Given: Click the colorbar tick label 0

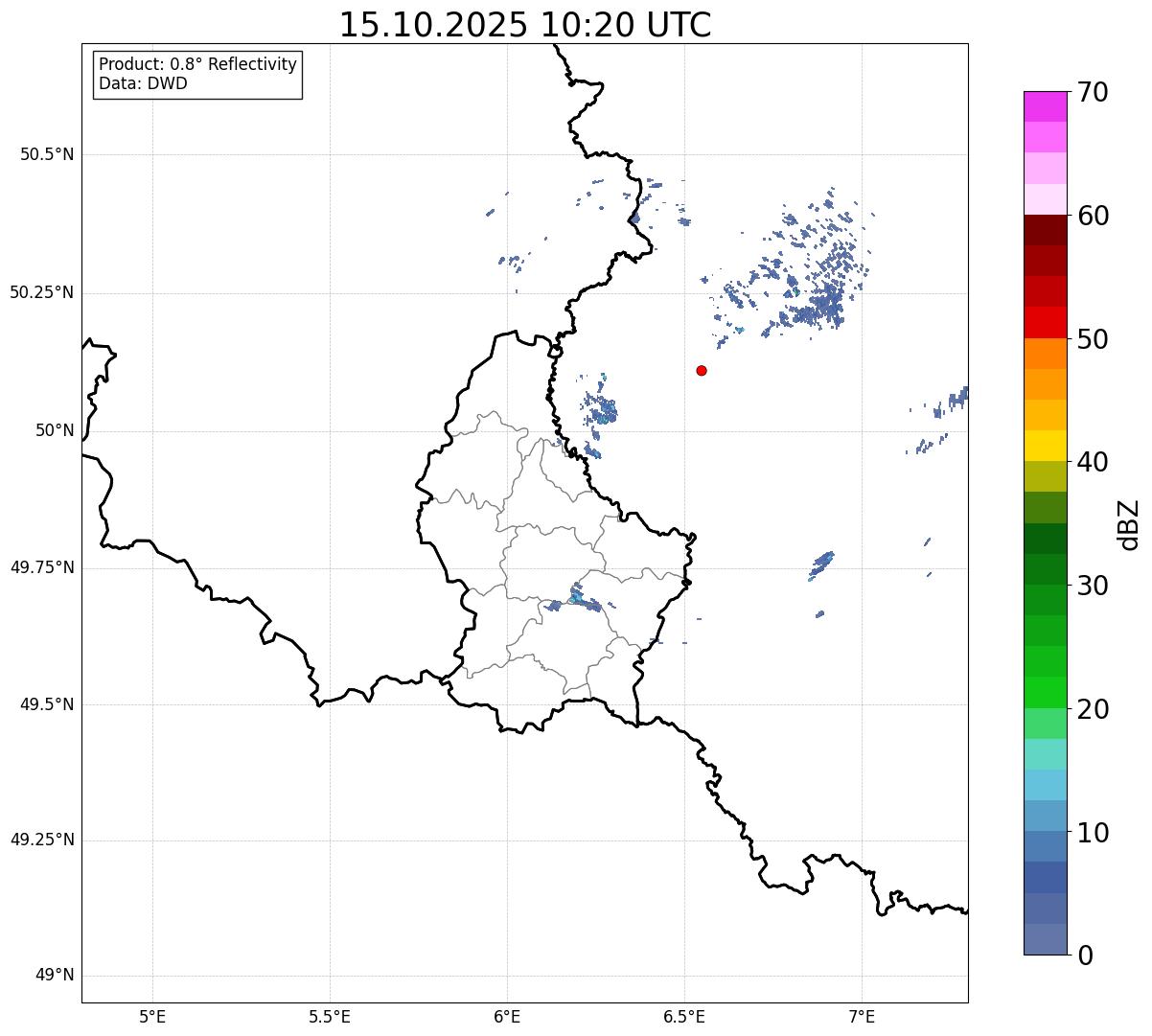Looking at the screenshot, I should [1085, 955].
